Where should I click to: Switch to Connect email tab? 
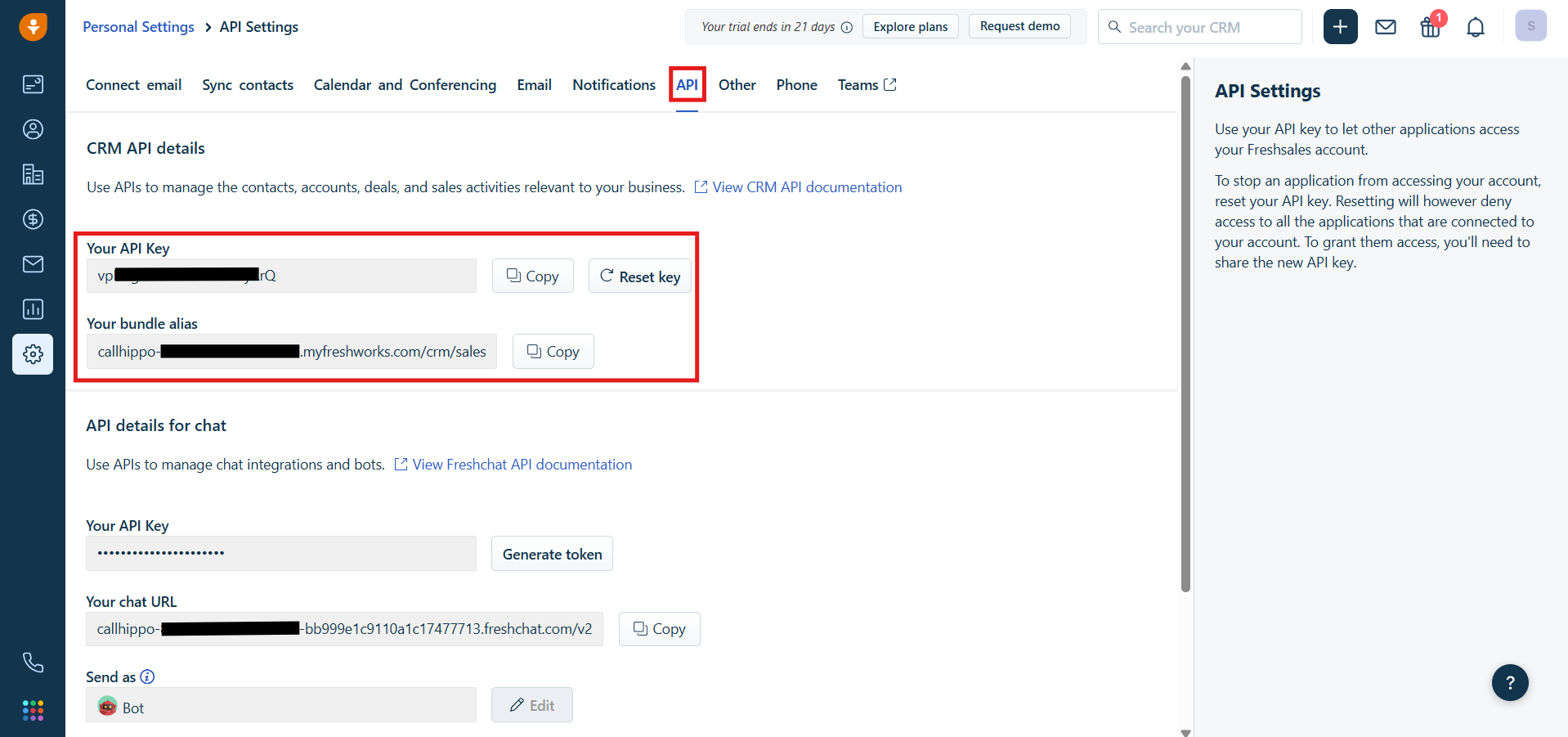(134, 85)
